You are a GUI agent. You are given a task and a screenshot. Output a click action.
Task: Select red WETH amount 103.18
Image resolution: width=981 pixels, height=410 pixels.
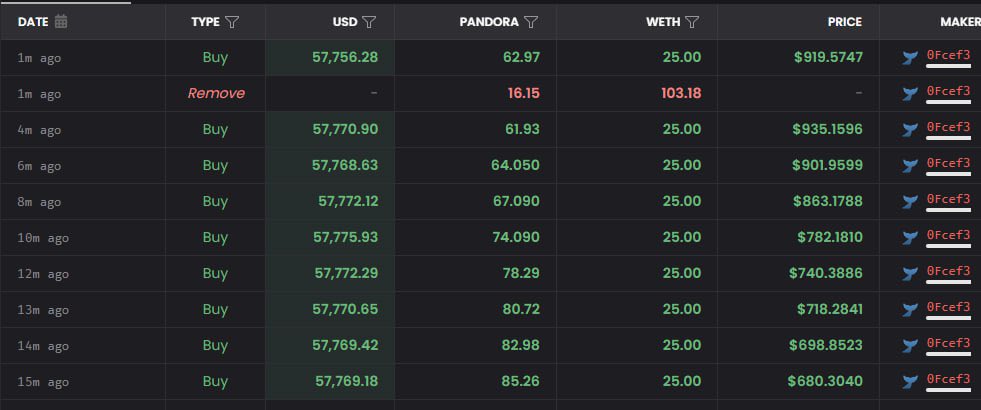tap(681, 94)
